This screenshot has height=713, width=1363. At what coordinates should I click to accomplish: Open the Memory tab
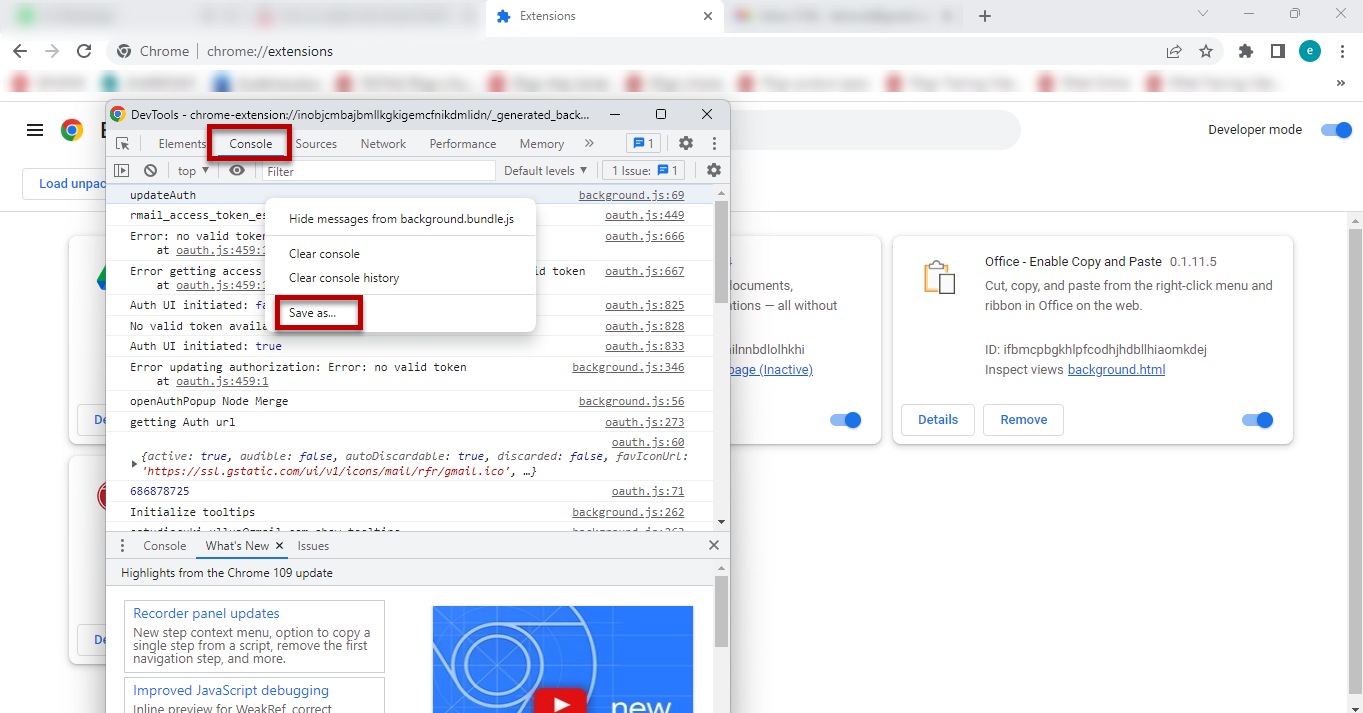[x=542, y=144]
